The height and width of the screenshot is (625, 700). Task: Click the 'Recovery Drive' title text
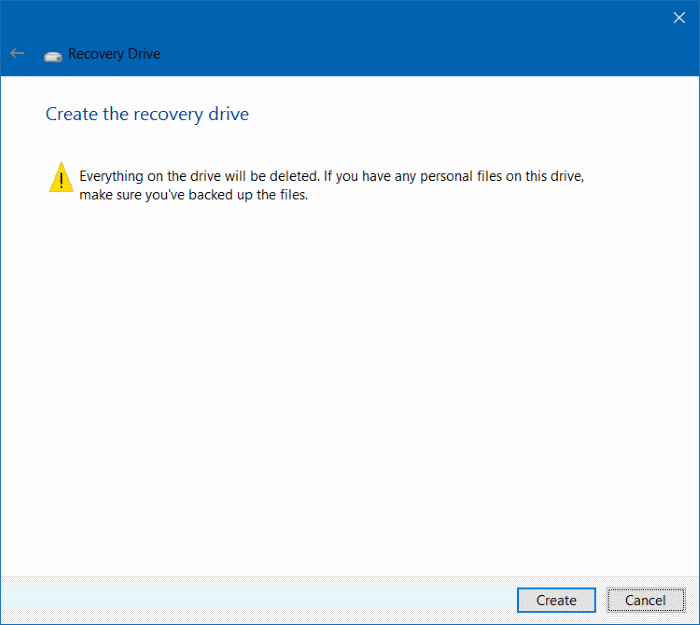tap(114, 54)
